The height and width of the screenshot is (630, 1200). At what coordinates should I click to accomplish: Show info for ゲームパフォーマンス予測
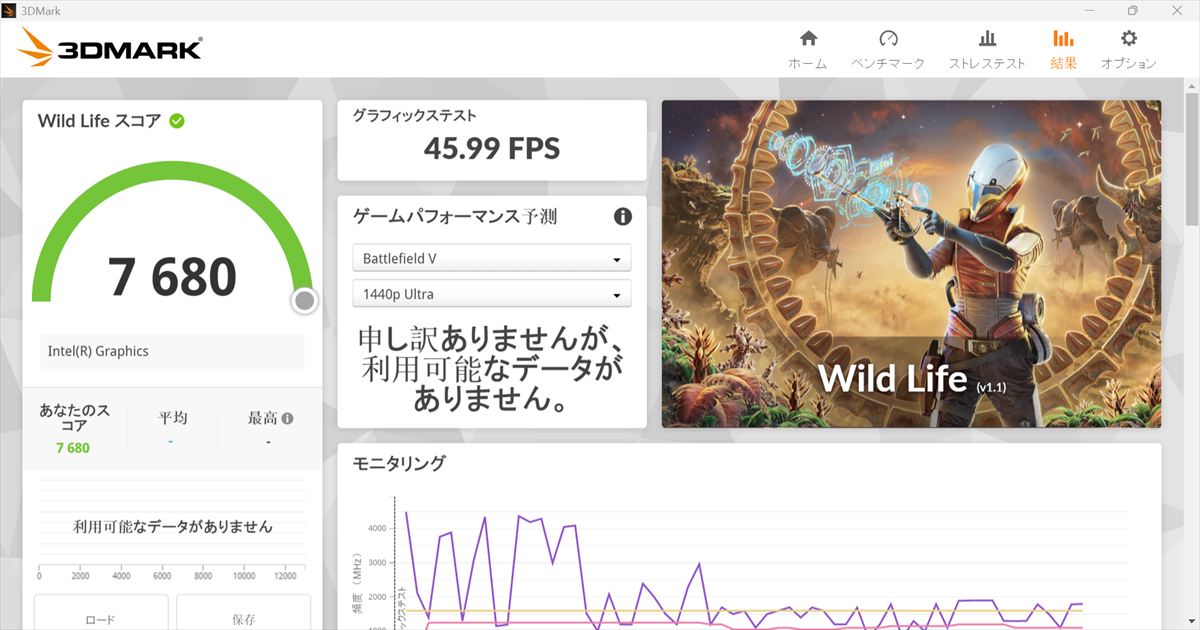pyautogui.click(x=622, y=216)
